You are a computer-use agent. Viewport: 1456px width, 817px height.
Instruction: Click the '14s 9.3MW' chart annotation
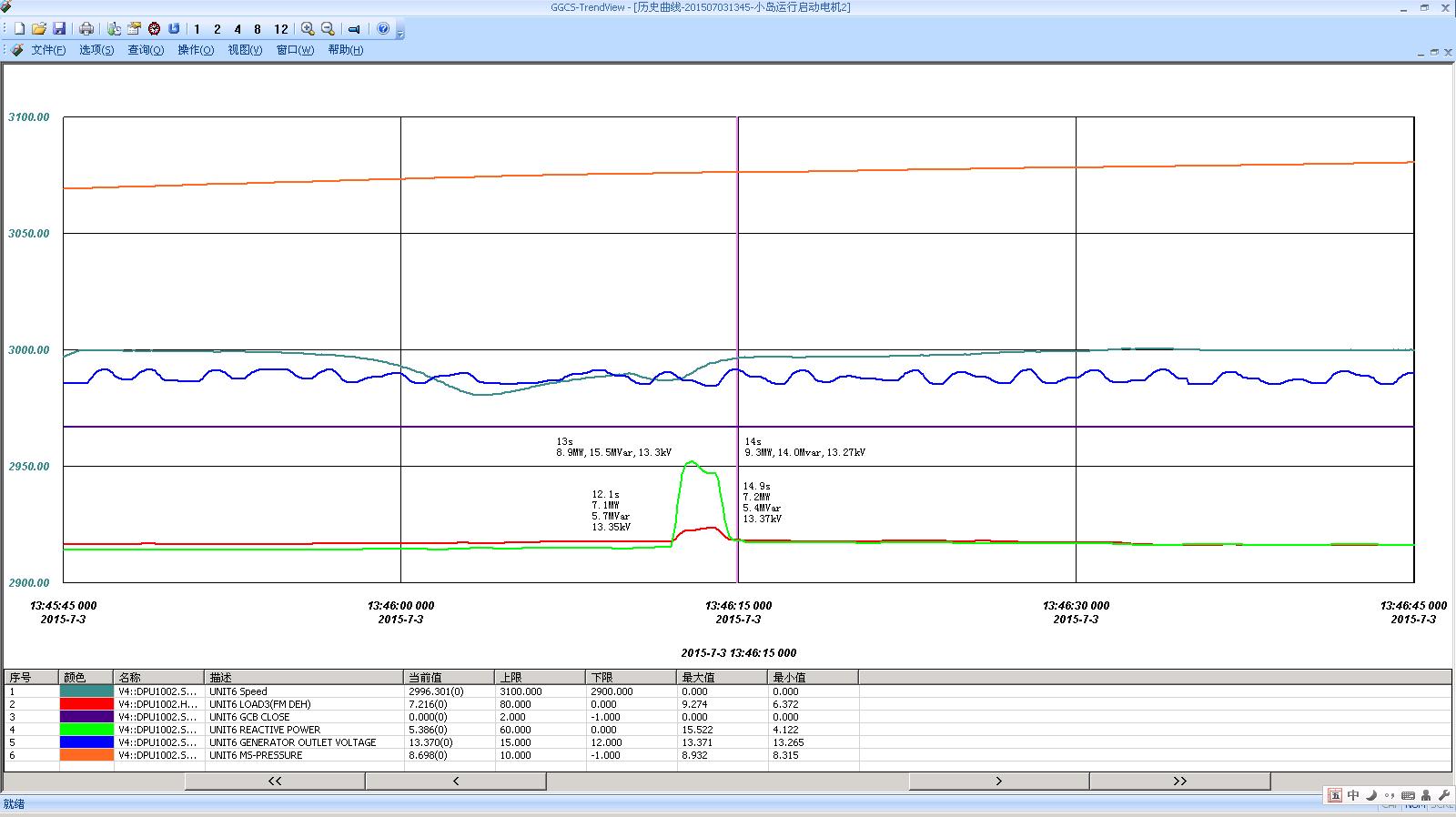tap(804, 447)
